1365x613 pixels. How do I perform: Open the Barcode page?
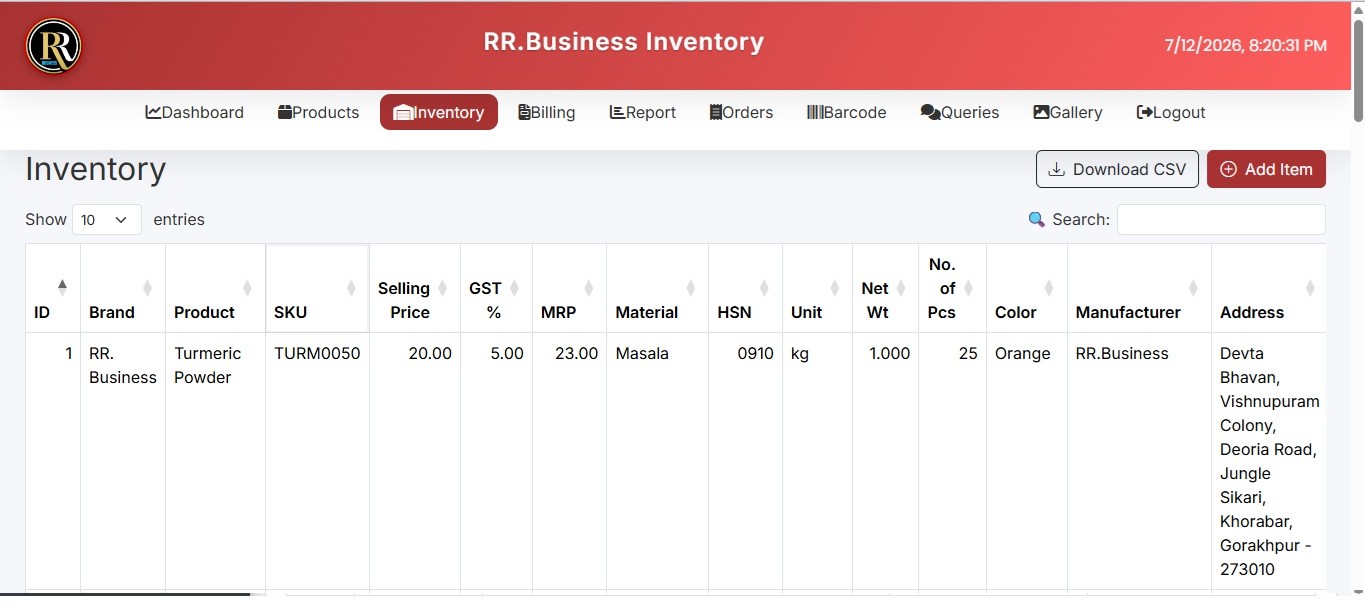847,112
